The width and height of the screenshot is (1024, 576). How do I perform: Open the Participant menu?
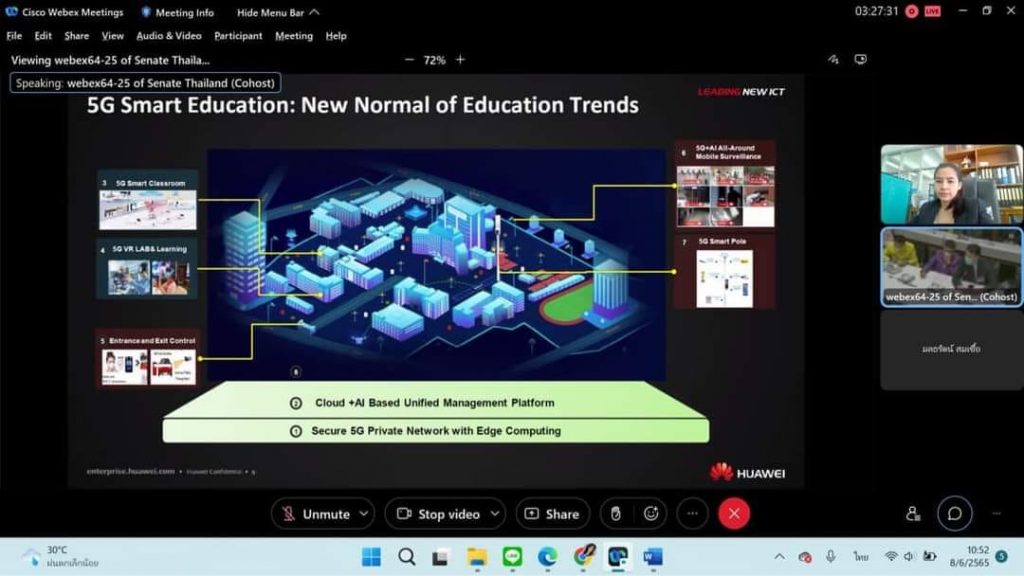pos(238,36)
